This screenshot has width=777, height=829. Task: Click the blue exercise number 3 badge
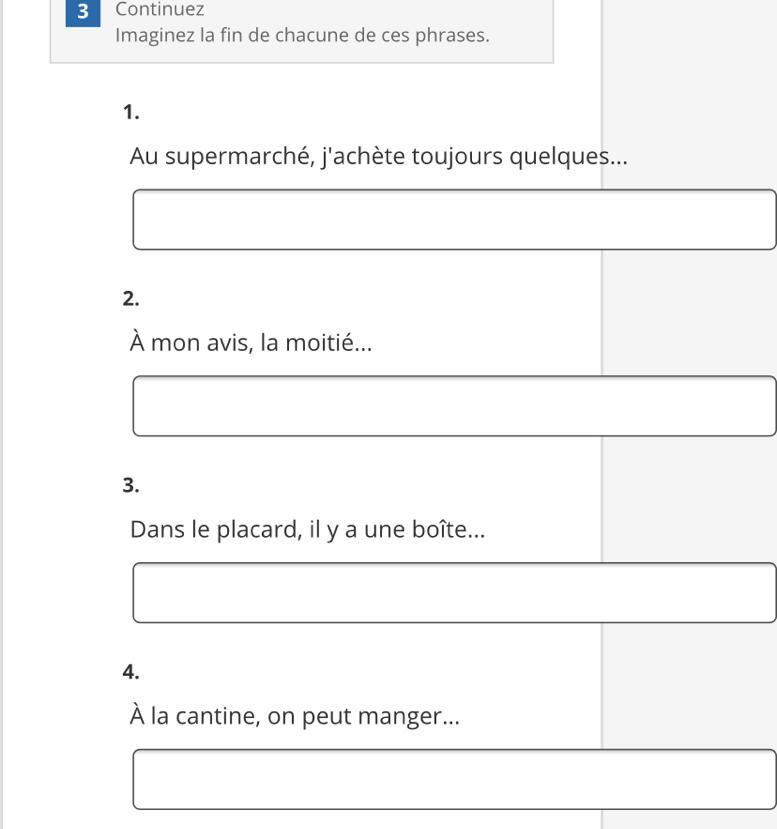click(x=83, y=12)
